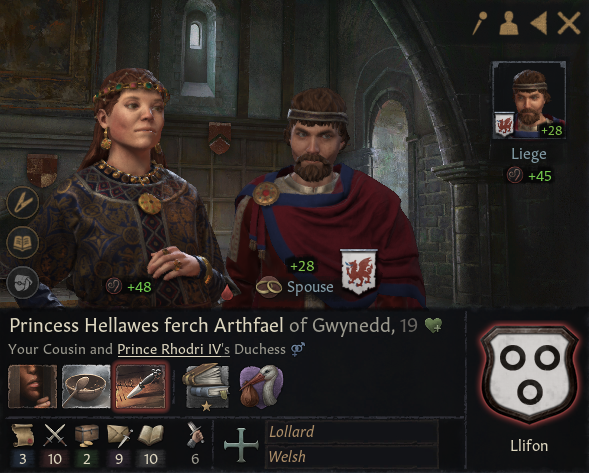Click the bowl and spoon trait icon
Image resolution: width=589 pixels, height=473 pixels.
86,386
